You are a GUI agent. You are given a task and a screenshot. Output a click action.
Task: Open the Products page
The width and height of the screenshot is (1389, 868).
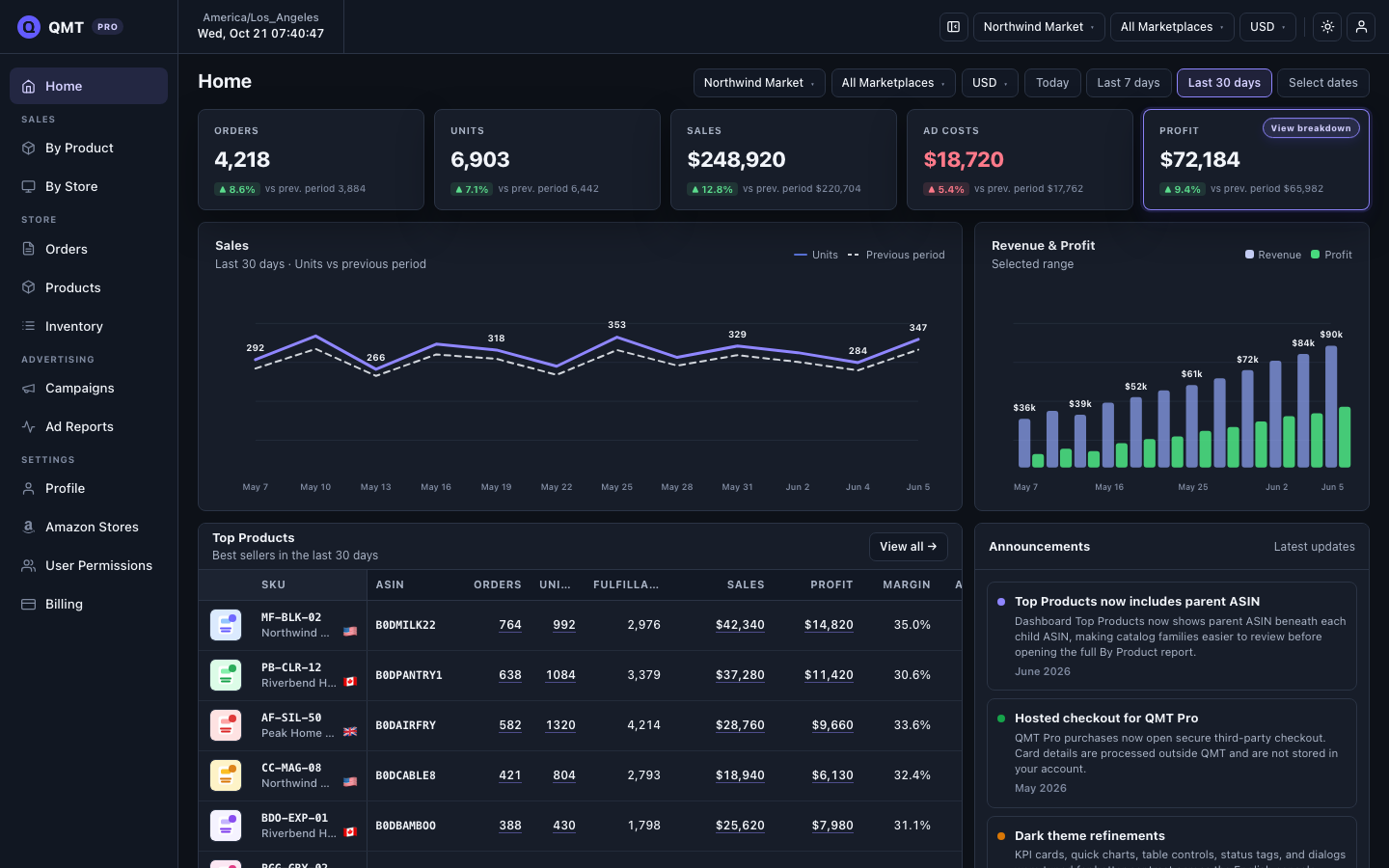[89, 287]
